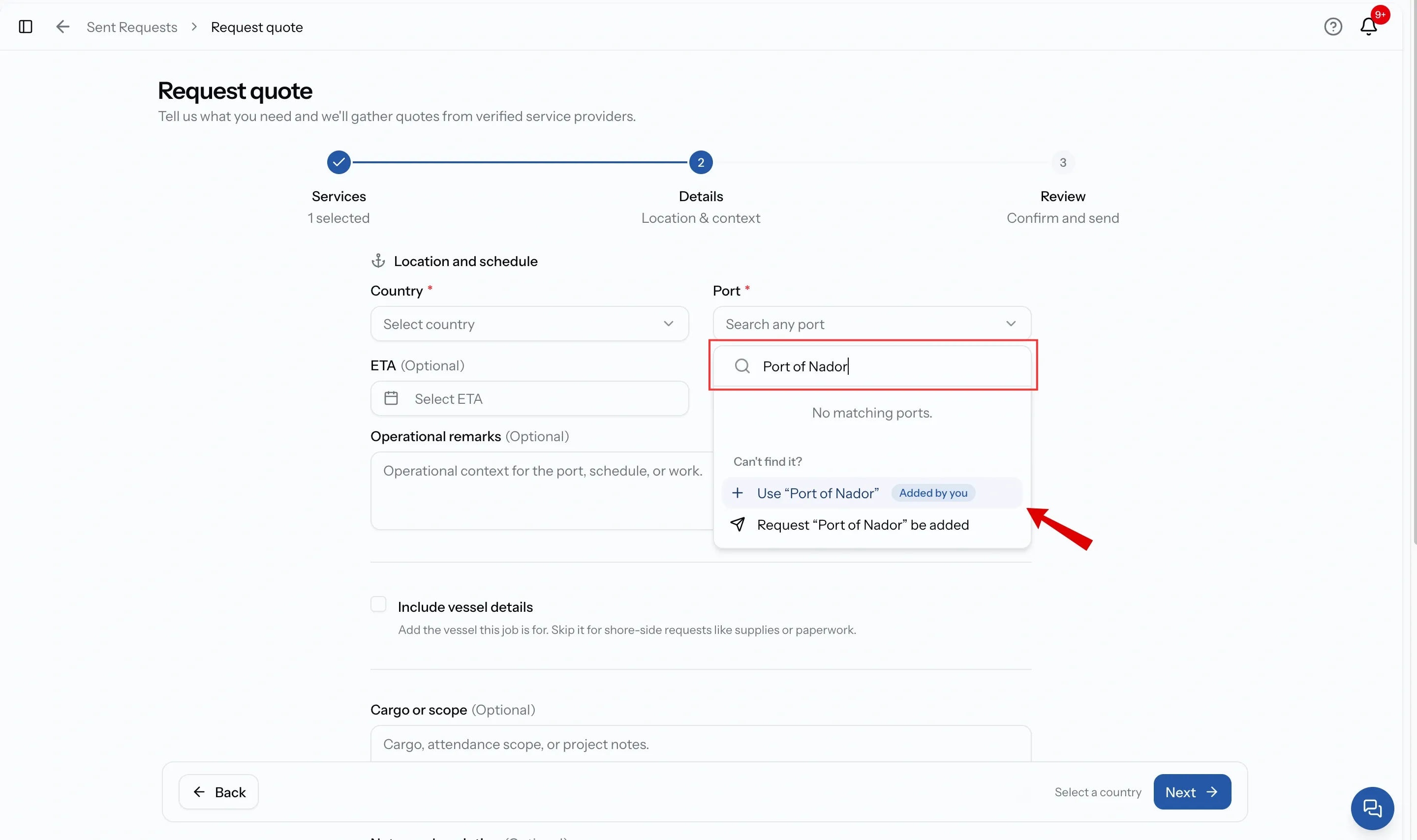Focus the Operational remarks text area
The width and height of the screenshot is (1417, 840).
tap(542, 490)
